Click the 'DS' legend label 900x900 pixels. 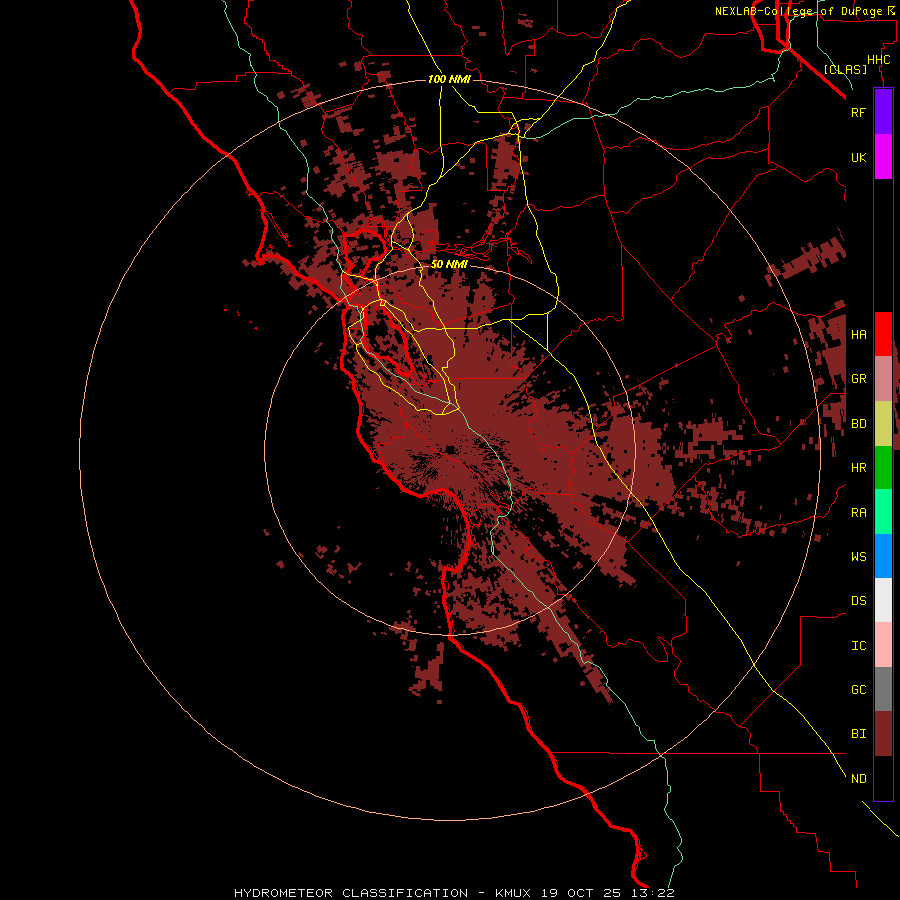click(x=858, y=601)
